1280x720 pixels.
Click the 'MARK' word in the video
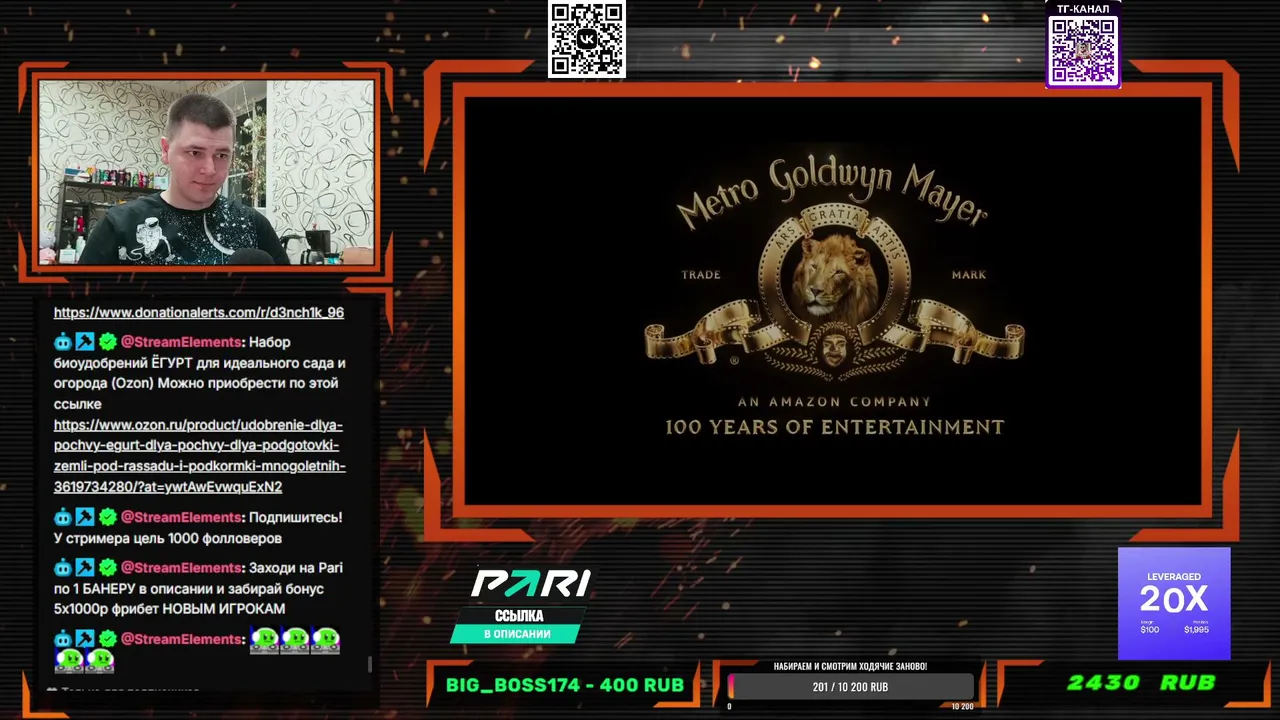pos(969,275)
